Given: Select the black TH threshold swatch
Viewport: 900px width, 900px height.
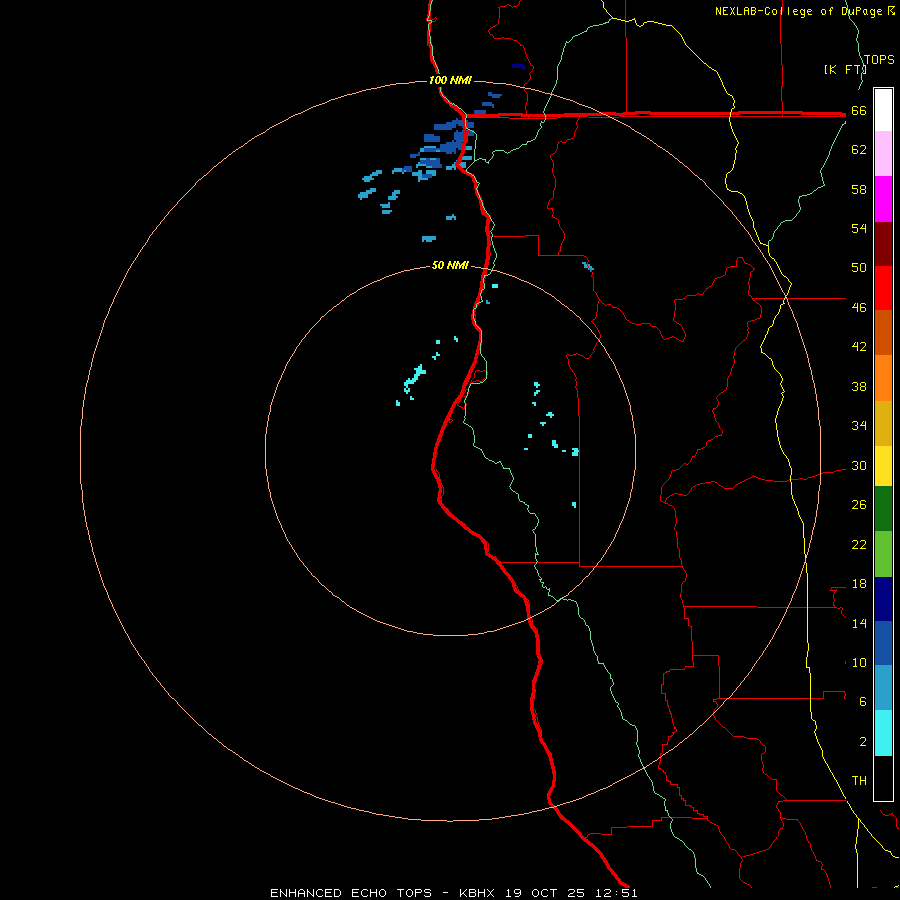Looking at the screenshot, I should (883, 778).
